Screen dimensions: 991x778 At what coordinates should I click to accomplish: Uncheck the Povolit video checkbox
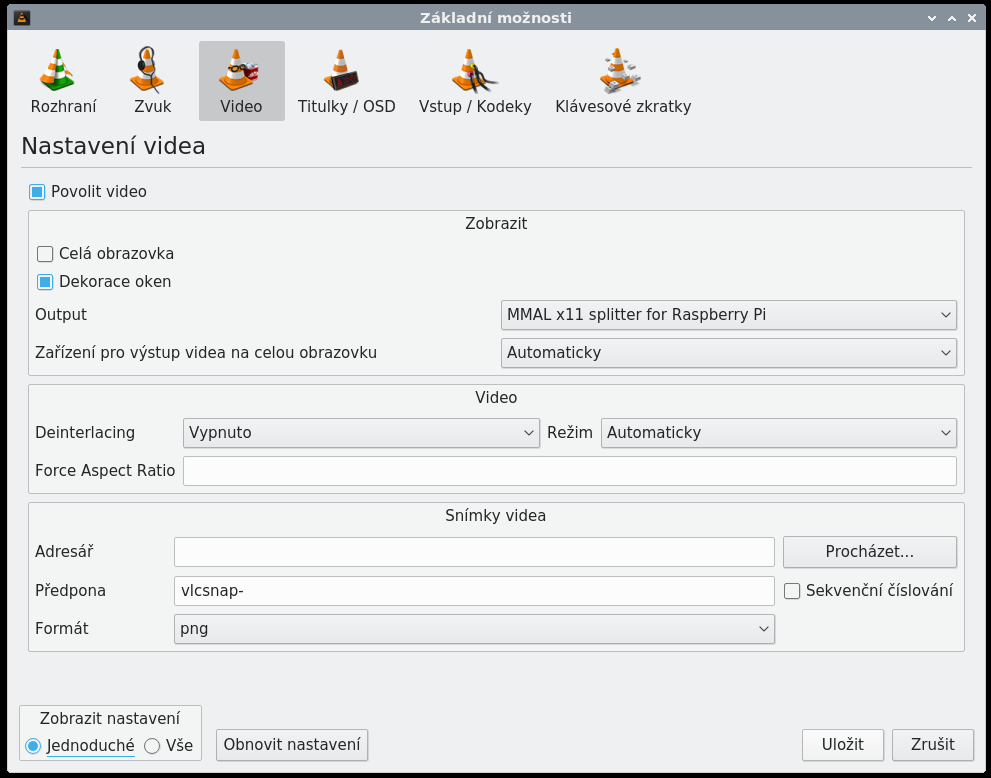tap(37, 192)
